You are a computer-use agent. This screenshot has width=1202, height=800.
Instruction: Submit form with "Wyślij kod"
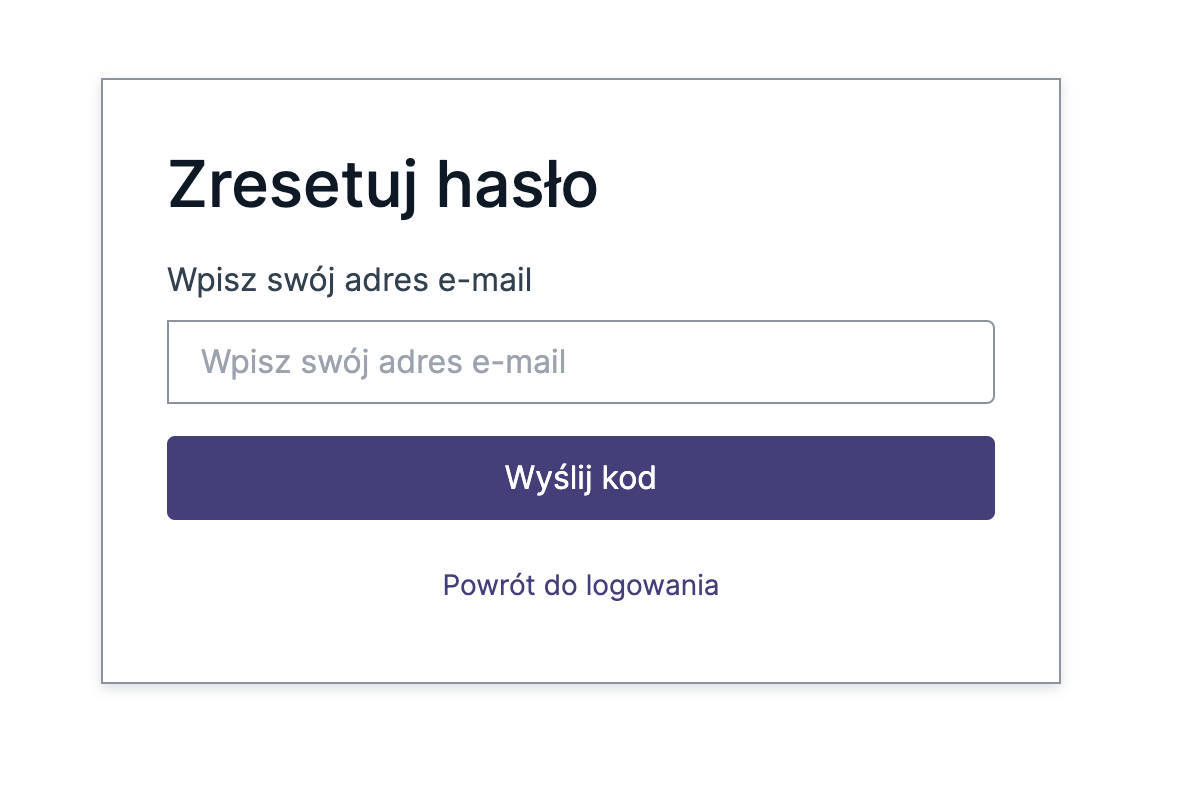tap(580, 478)
